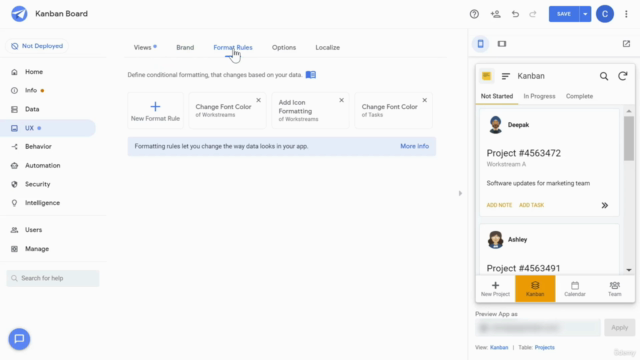Tap New Project in bottom navigation
Screen dimensions: 640x360
coord(495,289)
